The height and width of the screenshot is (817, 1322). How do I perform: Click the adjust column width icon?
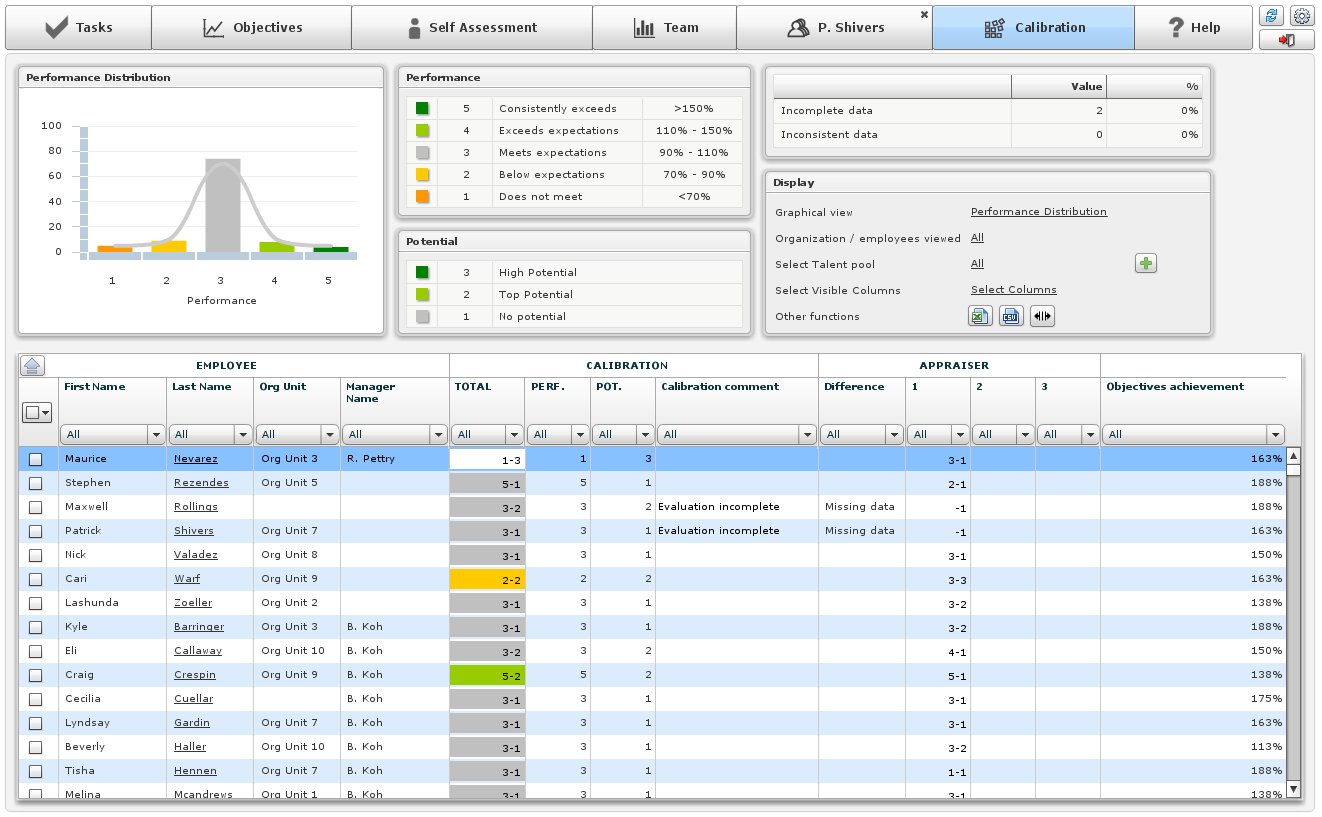(1043, 316)
